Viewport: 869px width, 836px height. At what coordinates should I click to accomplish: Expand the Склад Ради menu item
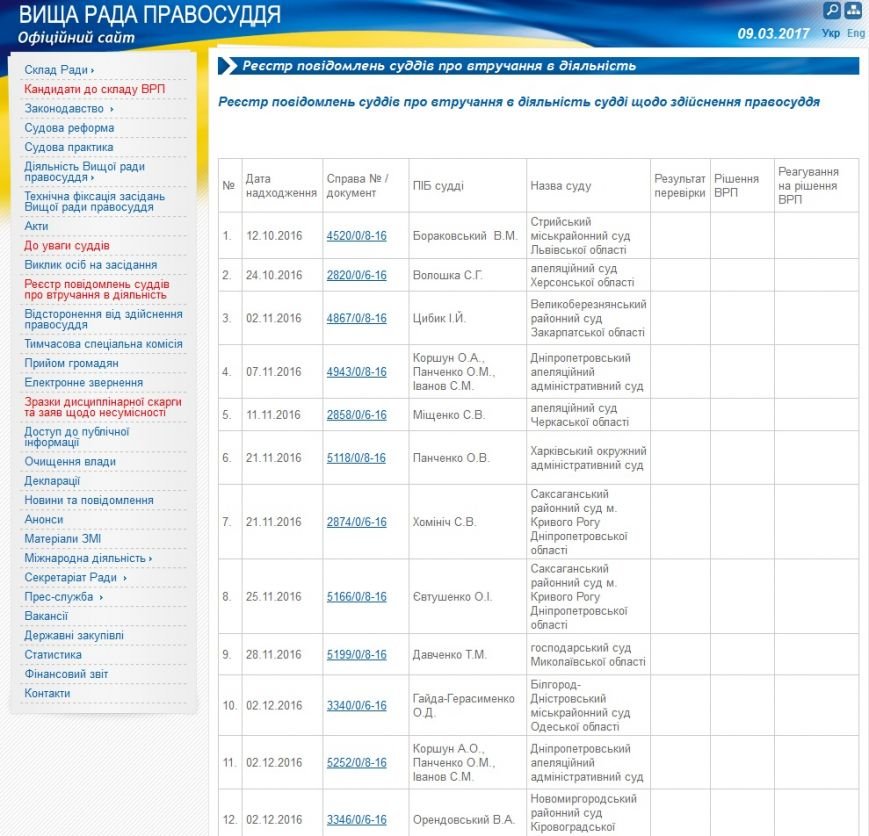(x=59, y=70)
